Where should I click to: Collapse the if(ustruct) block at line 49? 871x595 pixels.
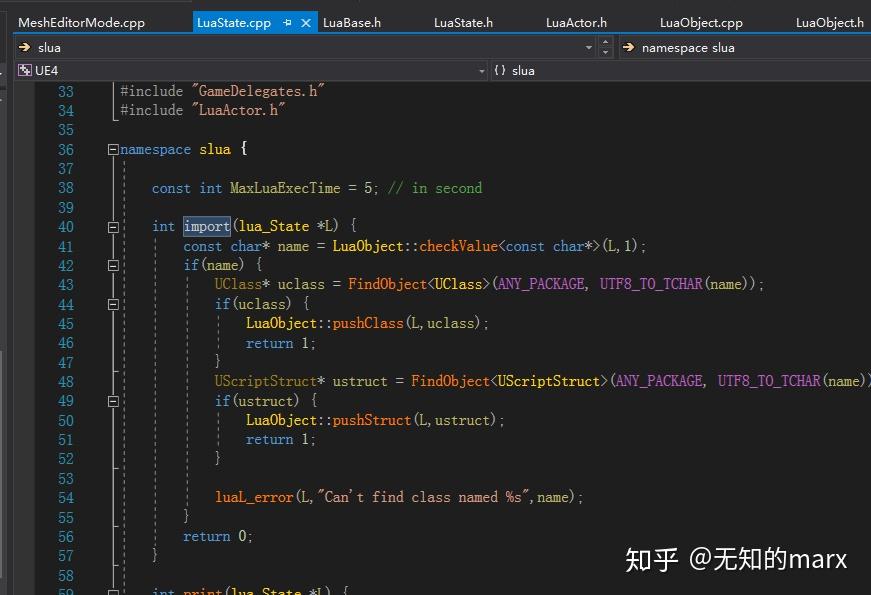[x=113, y=401]
